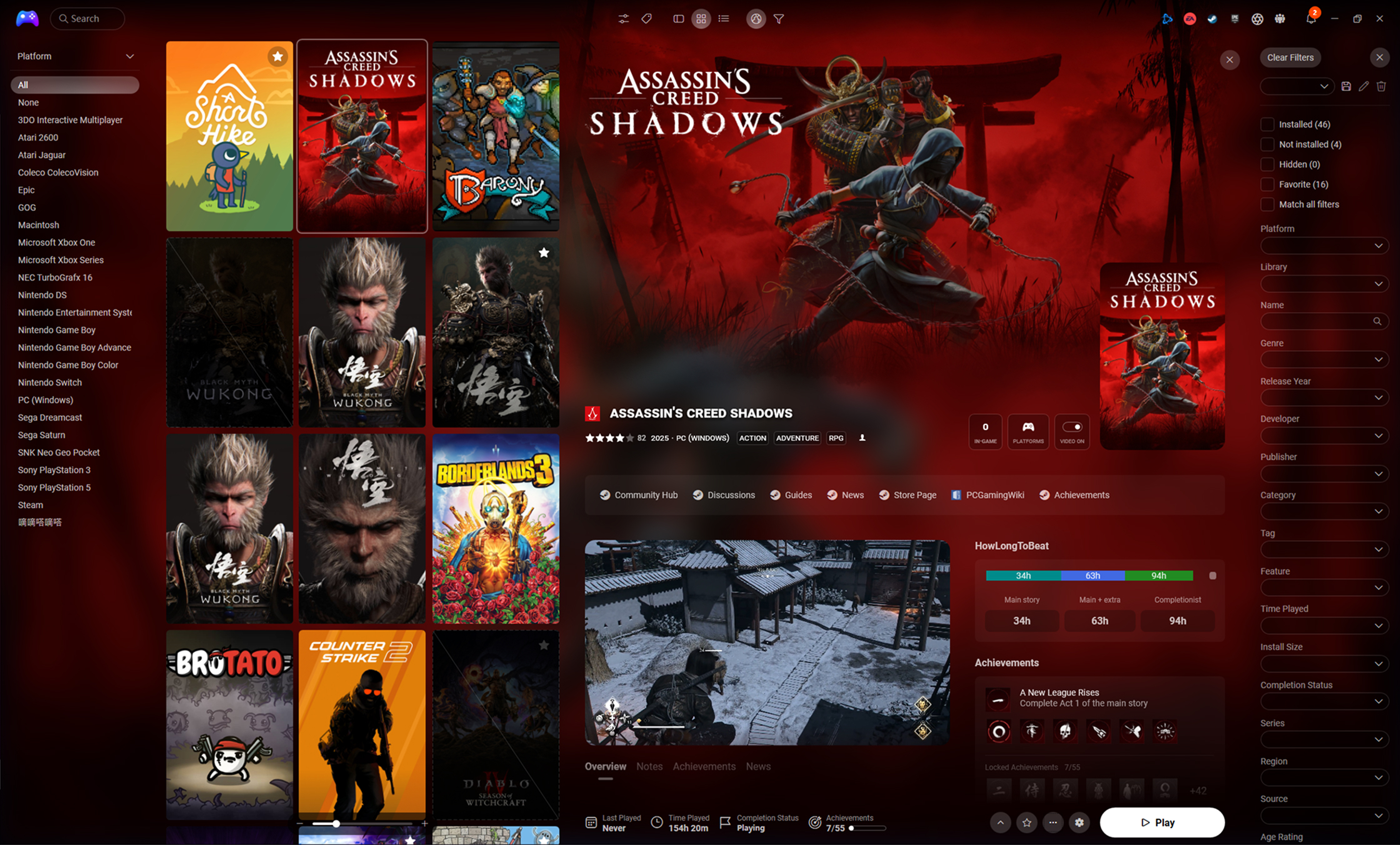Open the tag icon in top toolbar
Screen dimensions: 1400x845
647,19
